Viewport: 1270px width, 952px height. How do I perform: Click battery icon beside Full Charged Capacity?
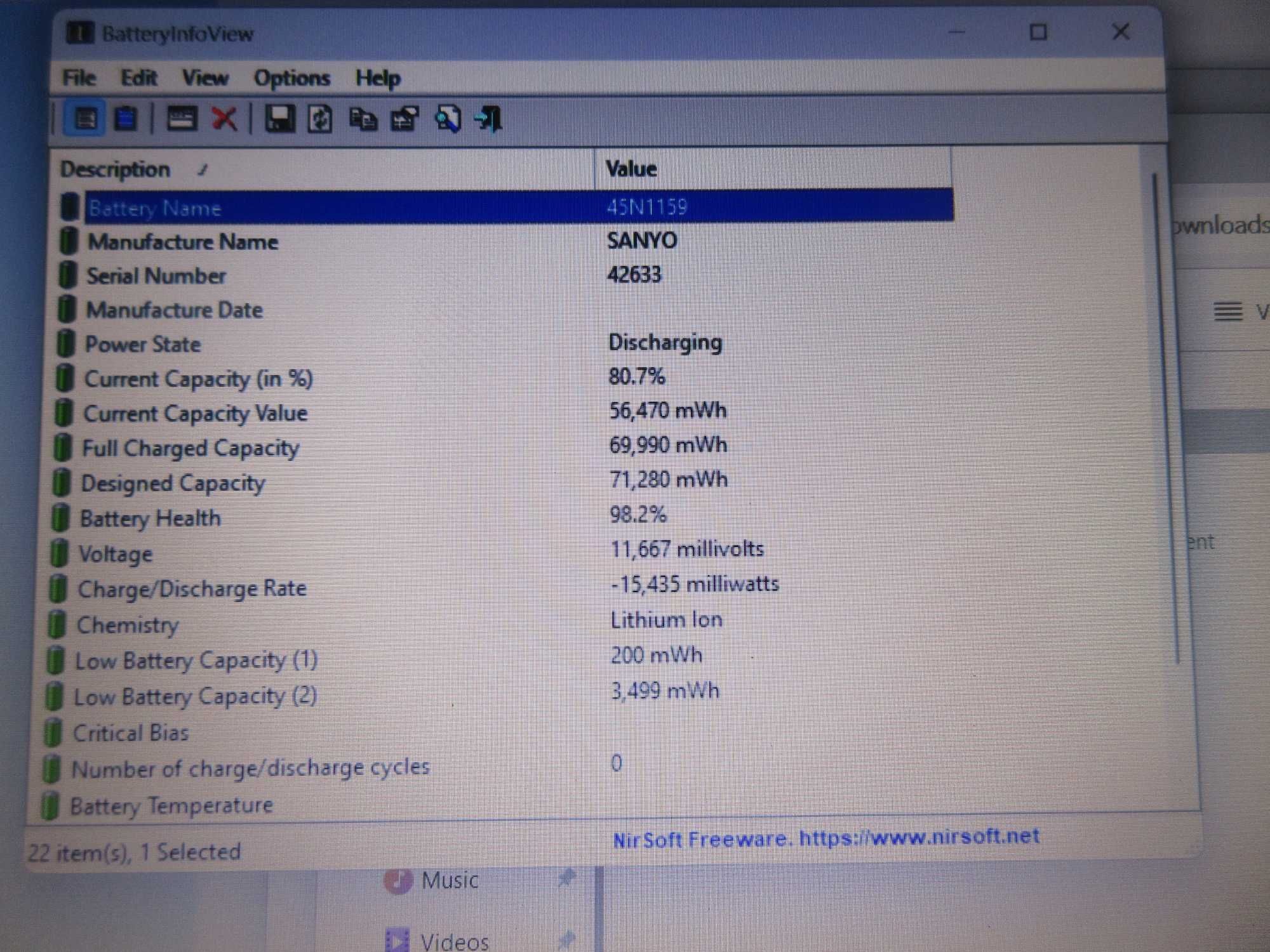(62, 448)
